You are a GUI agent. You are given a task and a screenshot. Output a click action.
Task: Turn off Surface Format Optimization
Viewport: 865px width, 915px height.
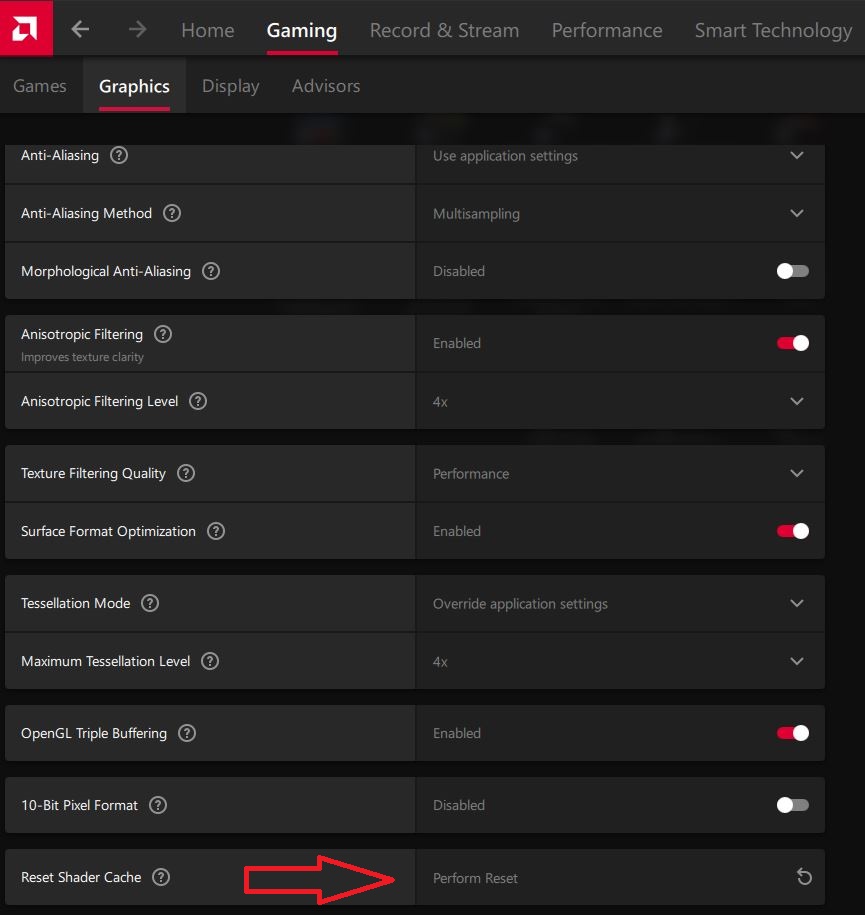click(793, 531)
